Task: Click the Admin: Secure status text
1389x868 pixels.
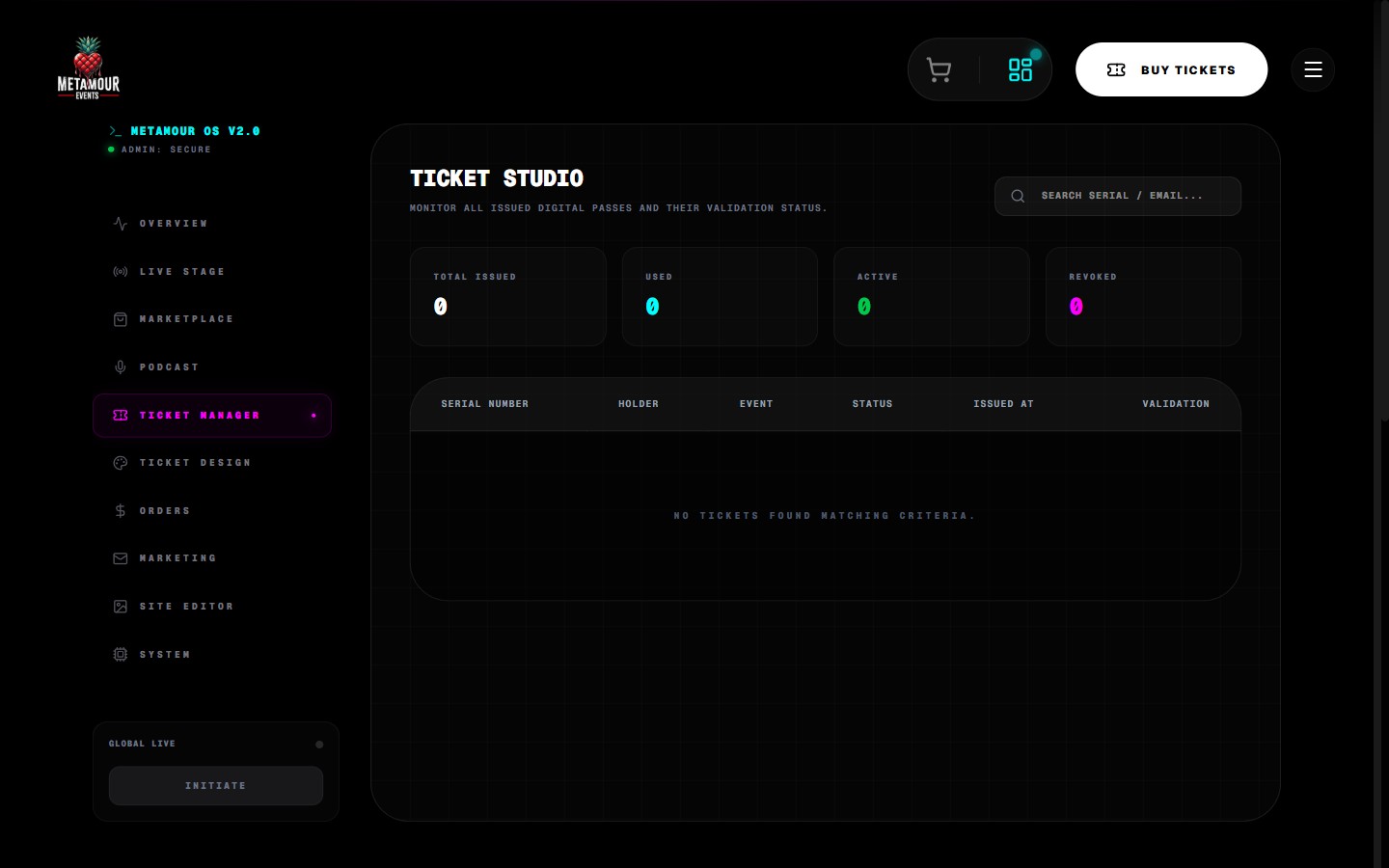Action: 166,149
